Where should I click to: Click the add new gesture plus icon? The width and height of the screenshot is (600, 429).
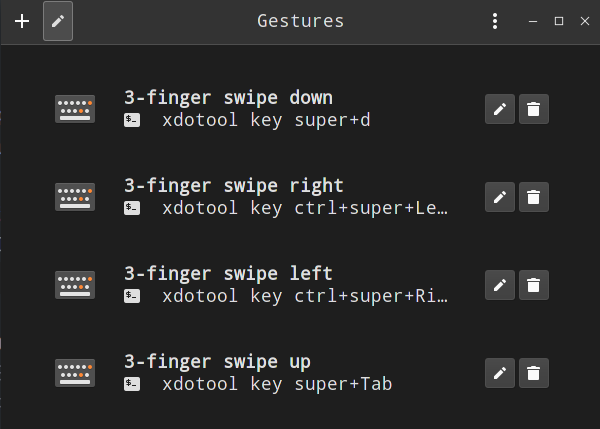pos(22,21)
